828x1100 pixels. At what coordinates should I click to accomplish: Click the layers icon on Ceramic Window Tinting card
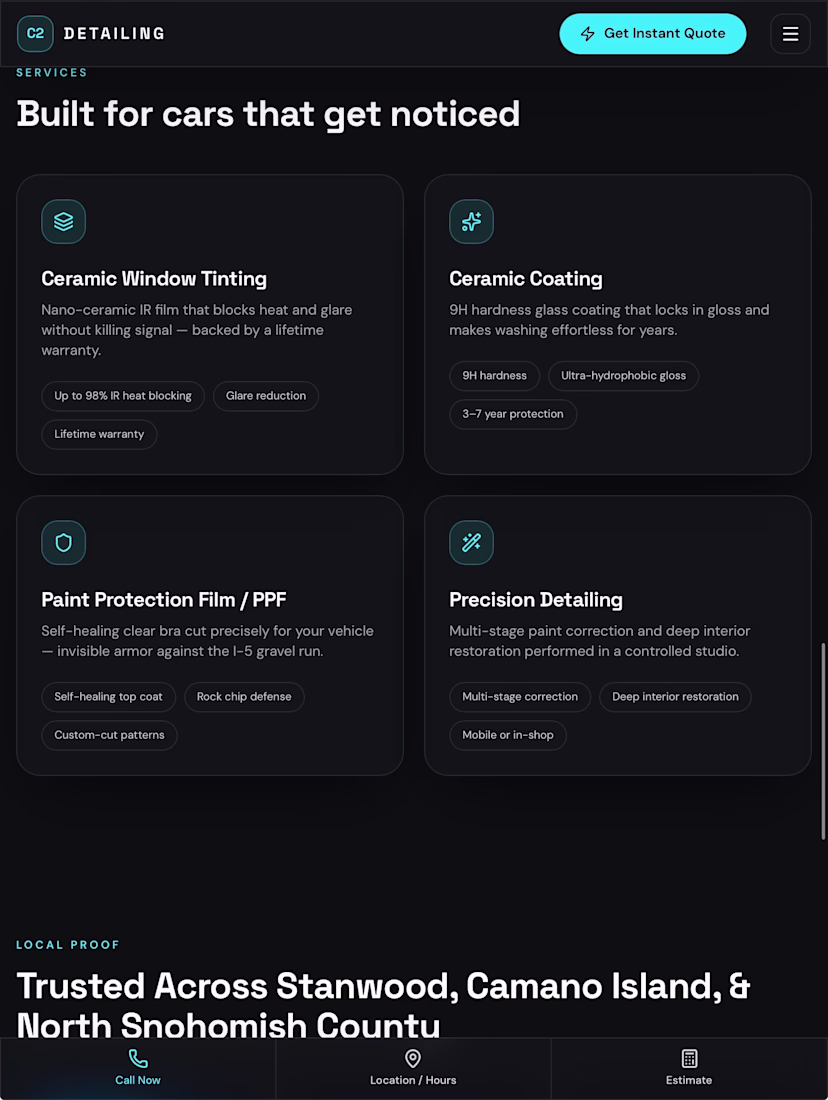coord(64,222)
